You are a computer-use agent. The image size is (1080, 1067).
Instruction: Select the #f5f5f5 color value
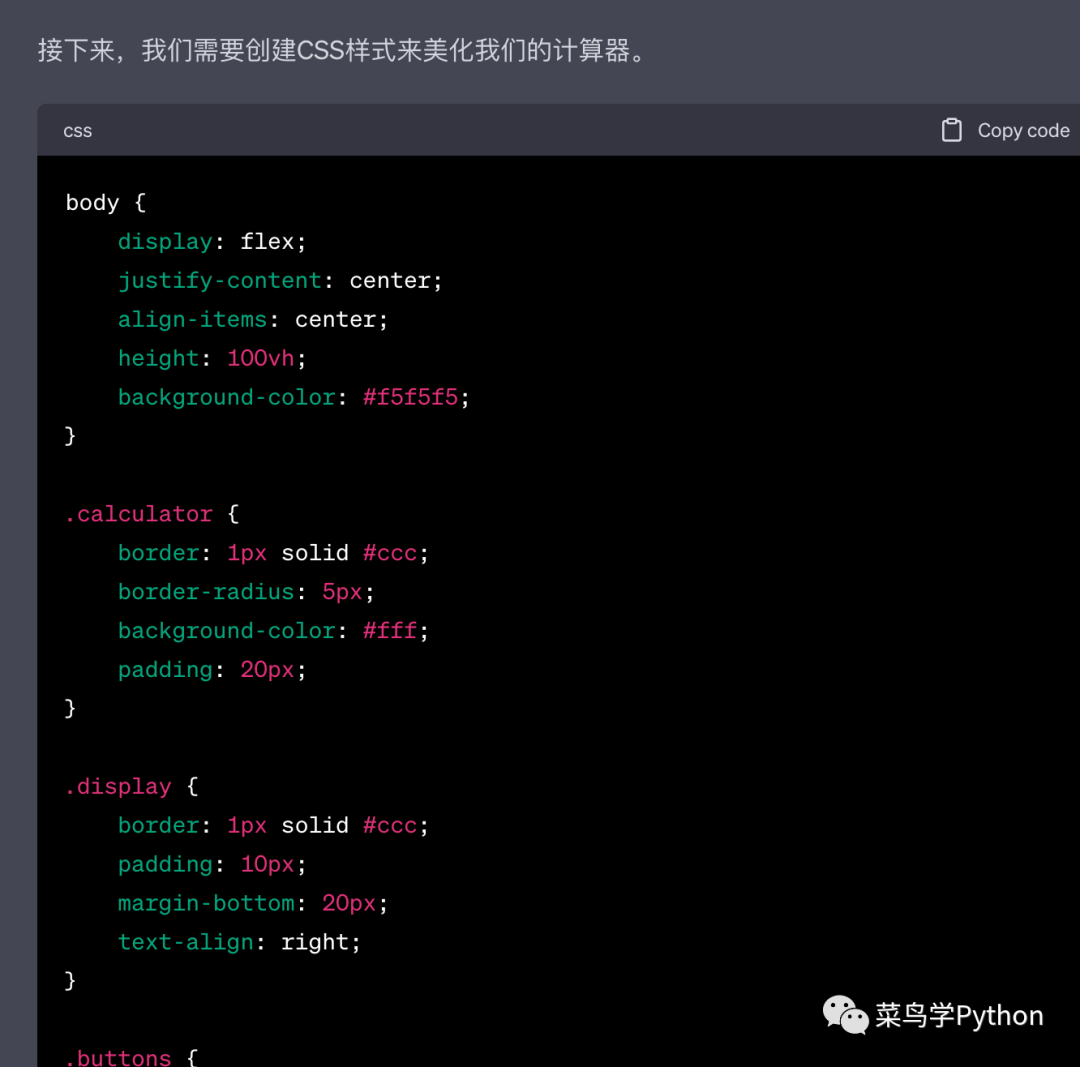pos(410,397)
